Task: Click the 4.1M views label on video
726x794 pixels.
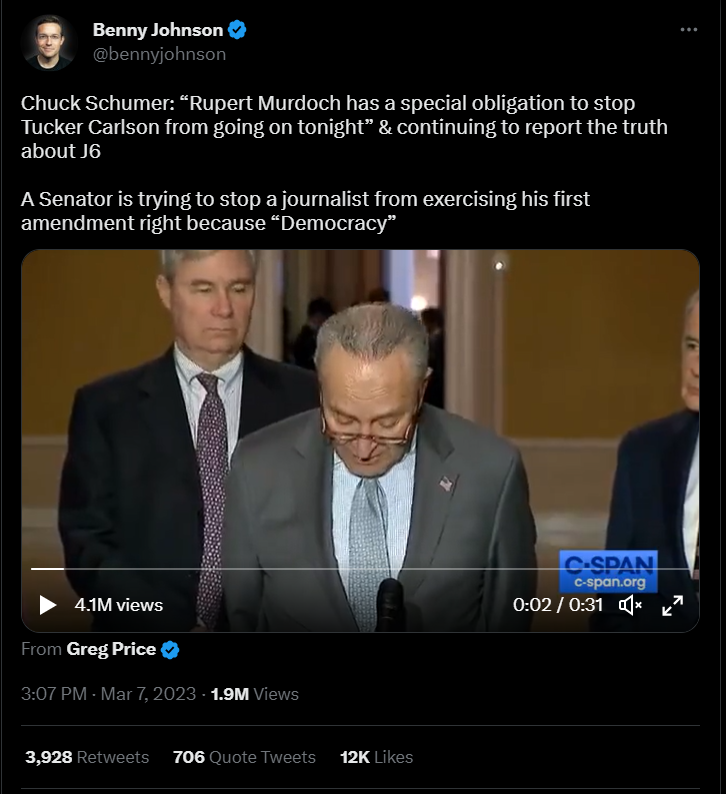Action: click(x=118, y=604)
